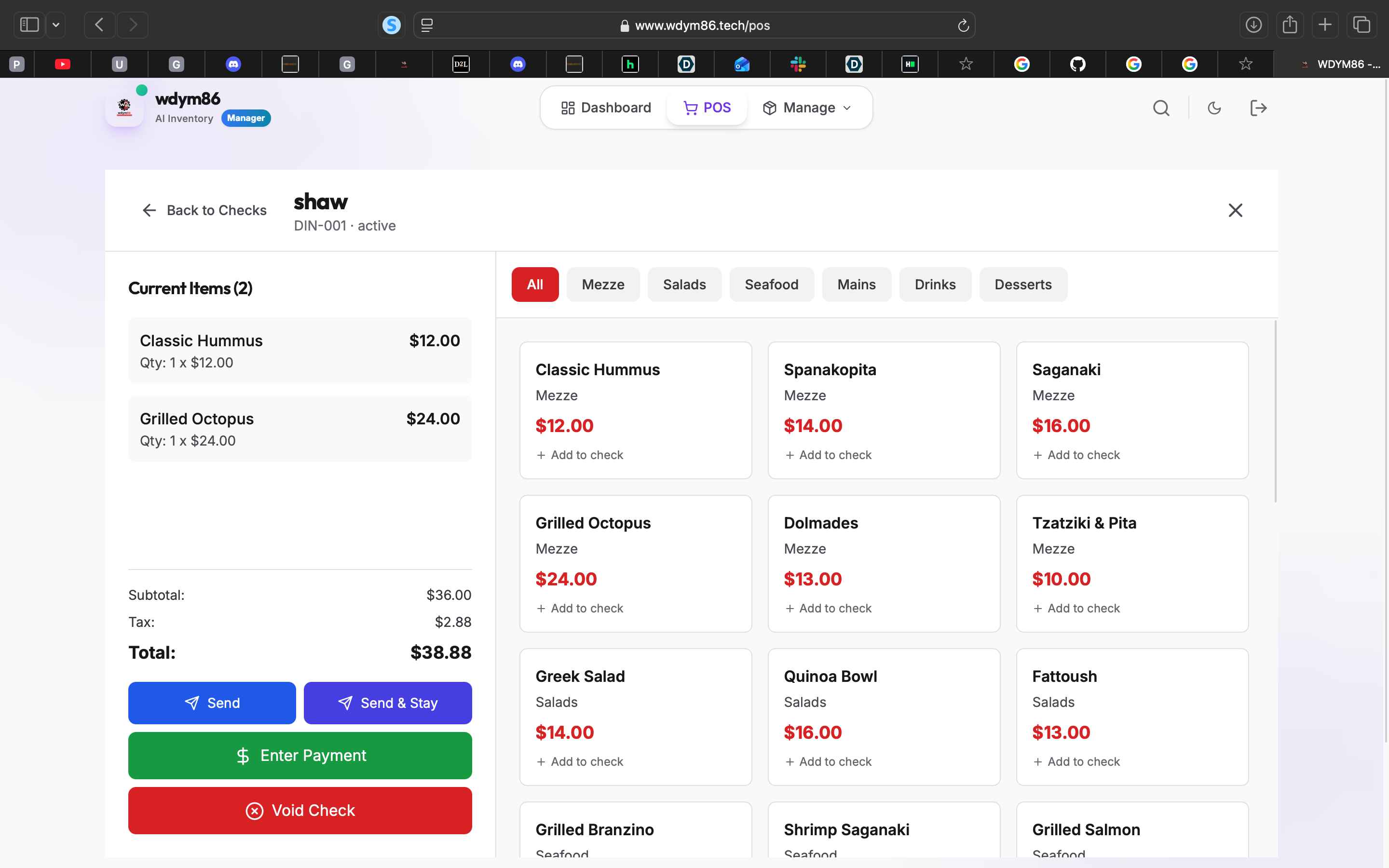Go back via Back to Checks
This screenshot has width=1389, height=868.
[204, 210]
